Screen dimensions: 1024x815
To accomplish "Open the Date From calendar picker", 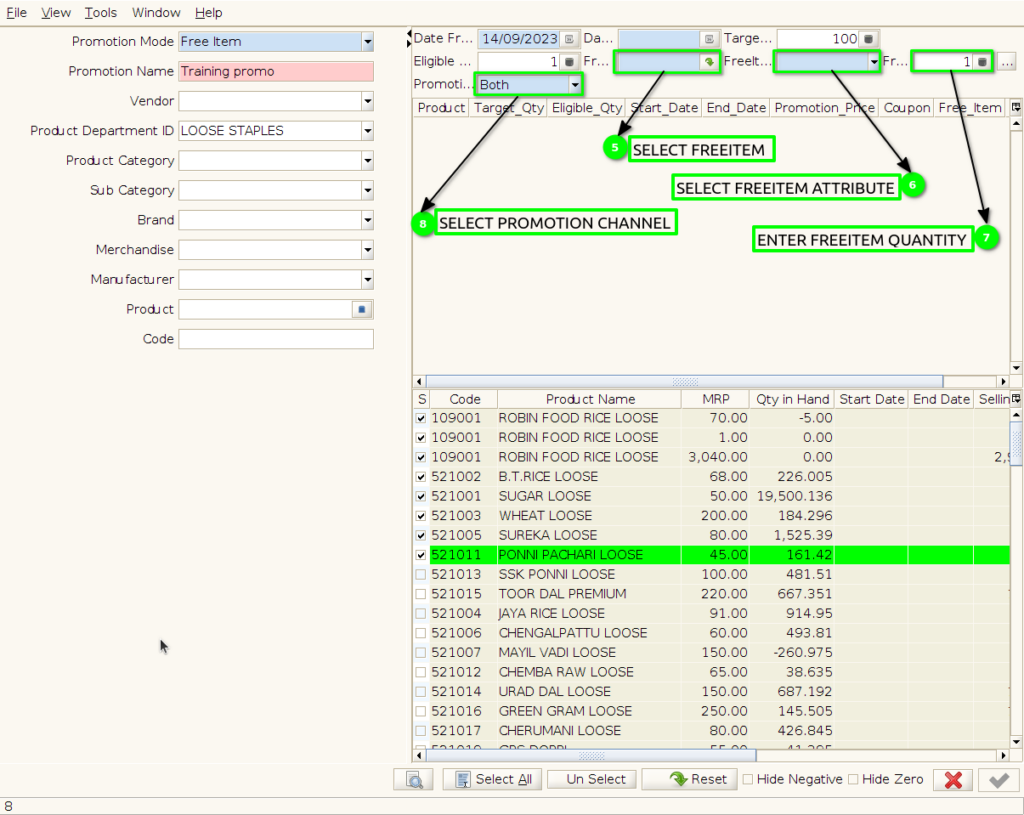I will click(569, 39).
